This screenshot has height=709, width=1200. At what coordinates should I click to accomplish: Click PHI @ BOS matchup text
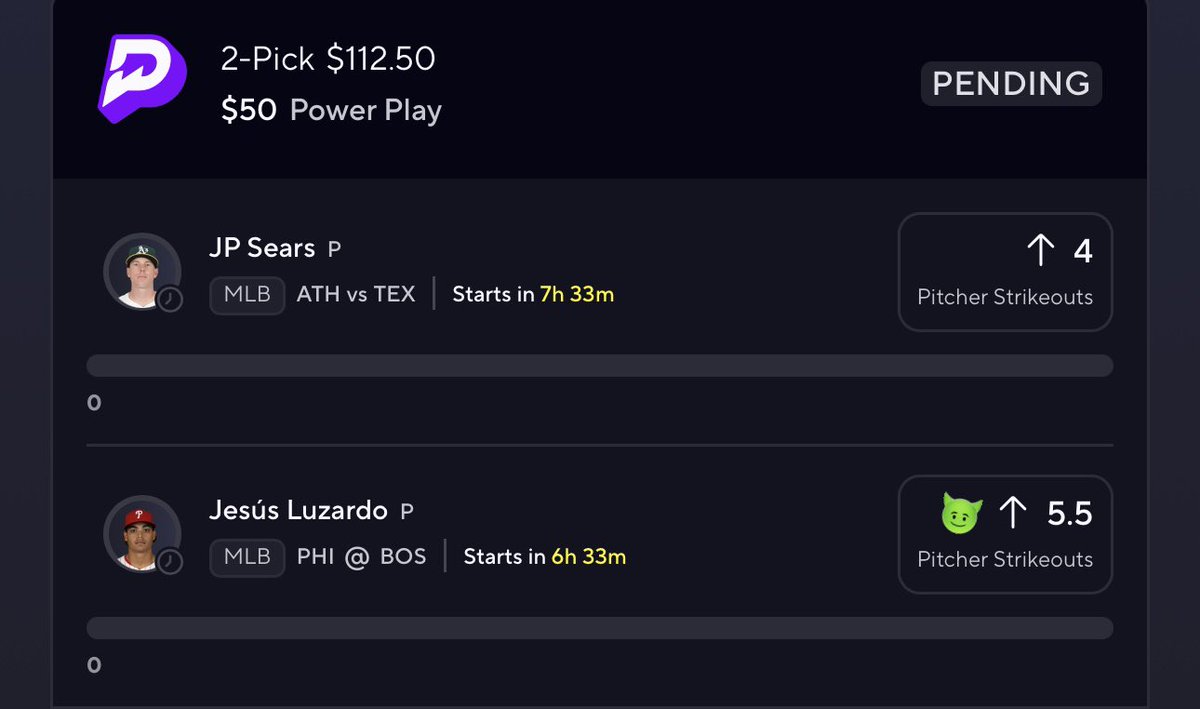(x=362, y=557)
